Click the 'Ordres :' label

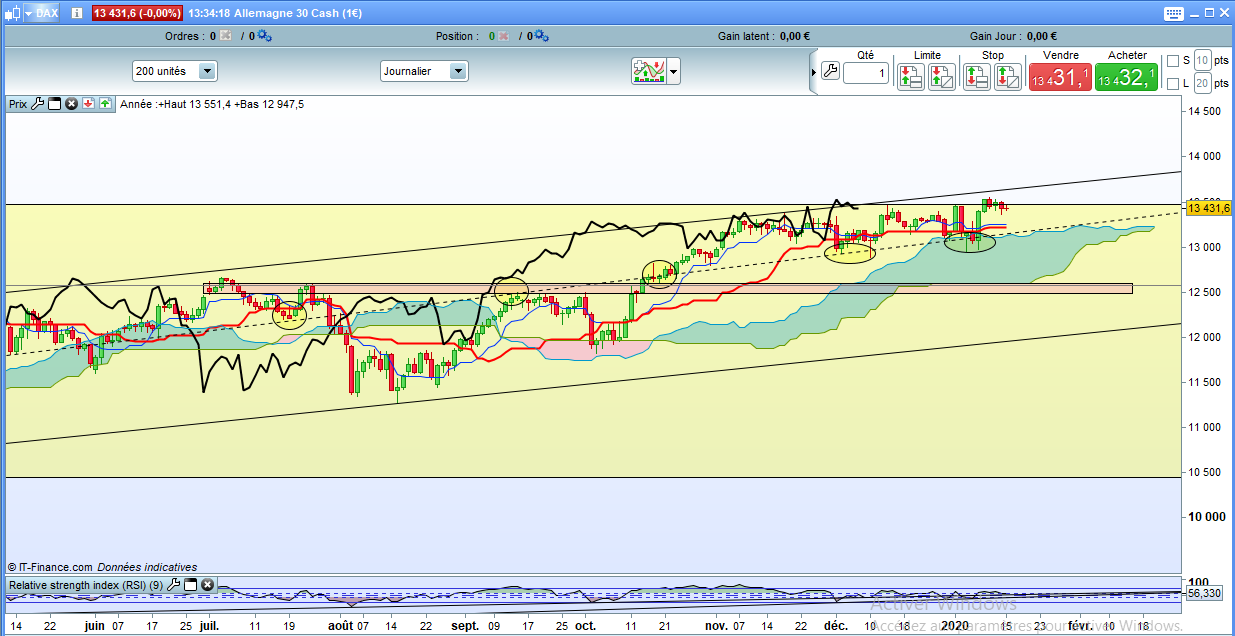(185, 36)
